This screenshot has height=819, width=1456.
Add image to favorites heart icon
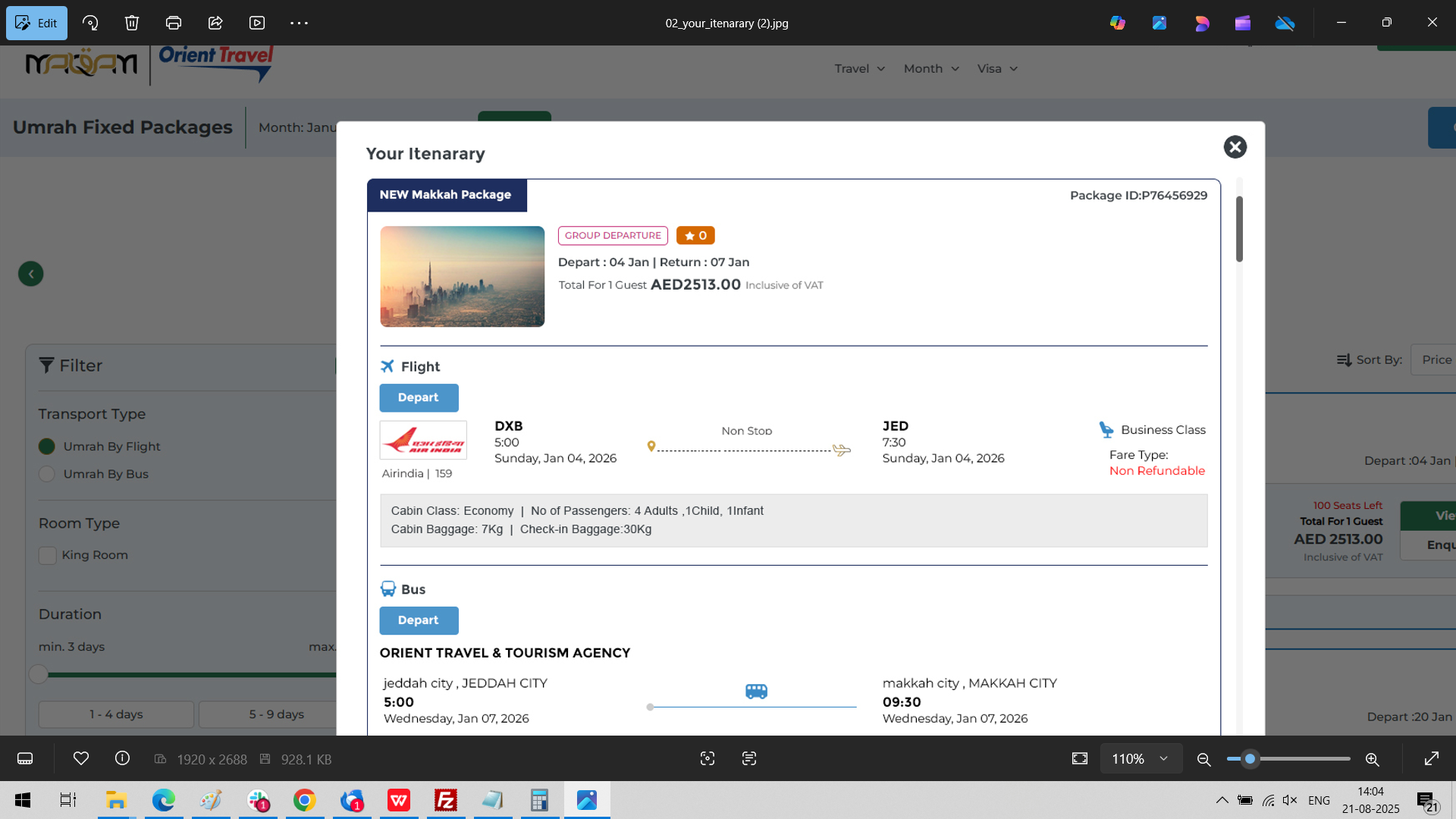tap(81, 758)
